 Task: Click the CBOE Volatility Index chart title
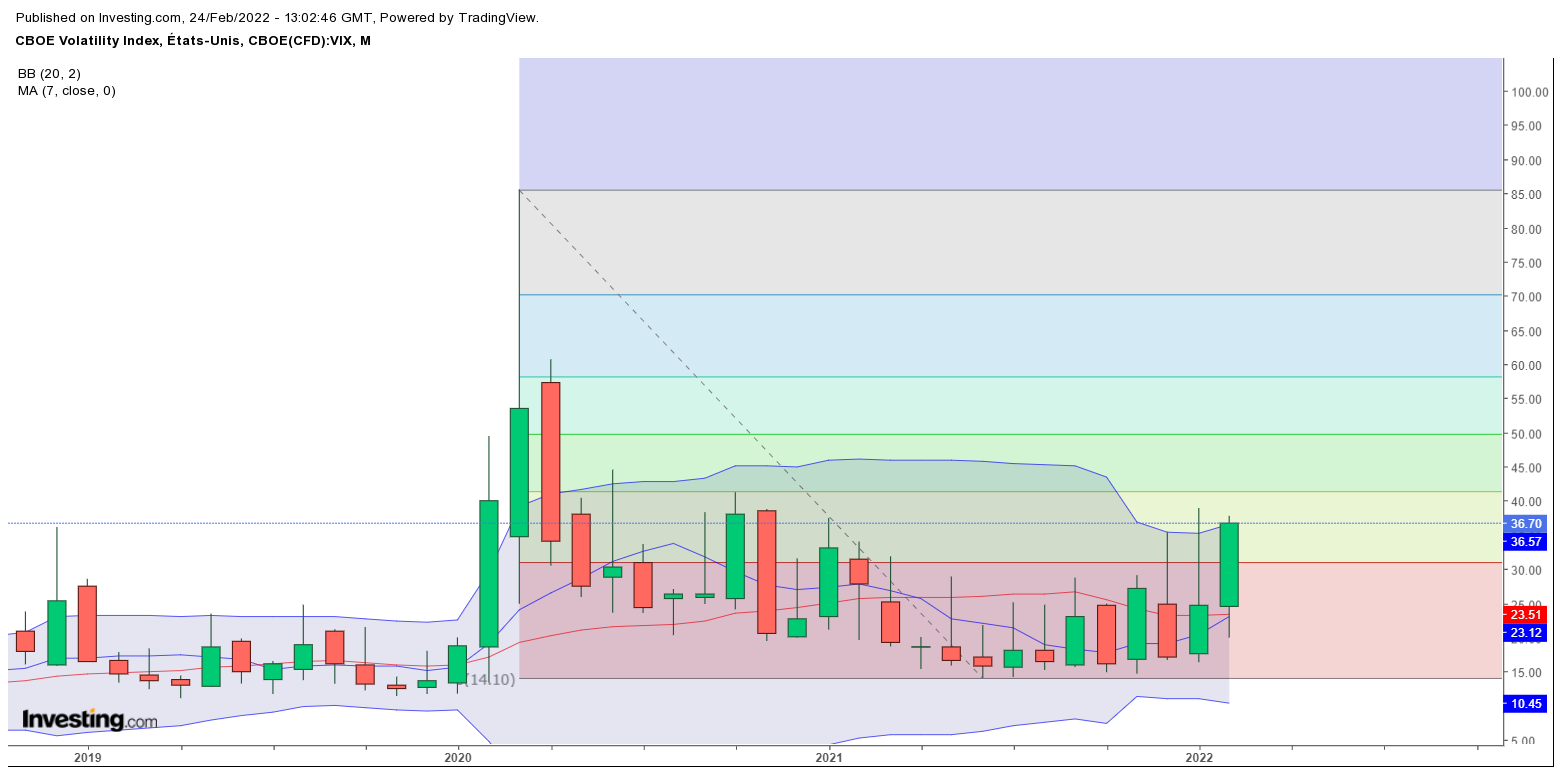(x=193, y=40)
